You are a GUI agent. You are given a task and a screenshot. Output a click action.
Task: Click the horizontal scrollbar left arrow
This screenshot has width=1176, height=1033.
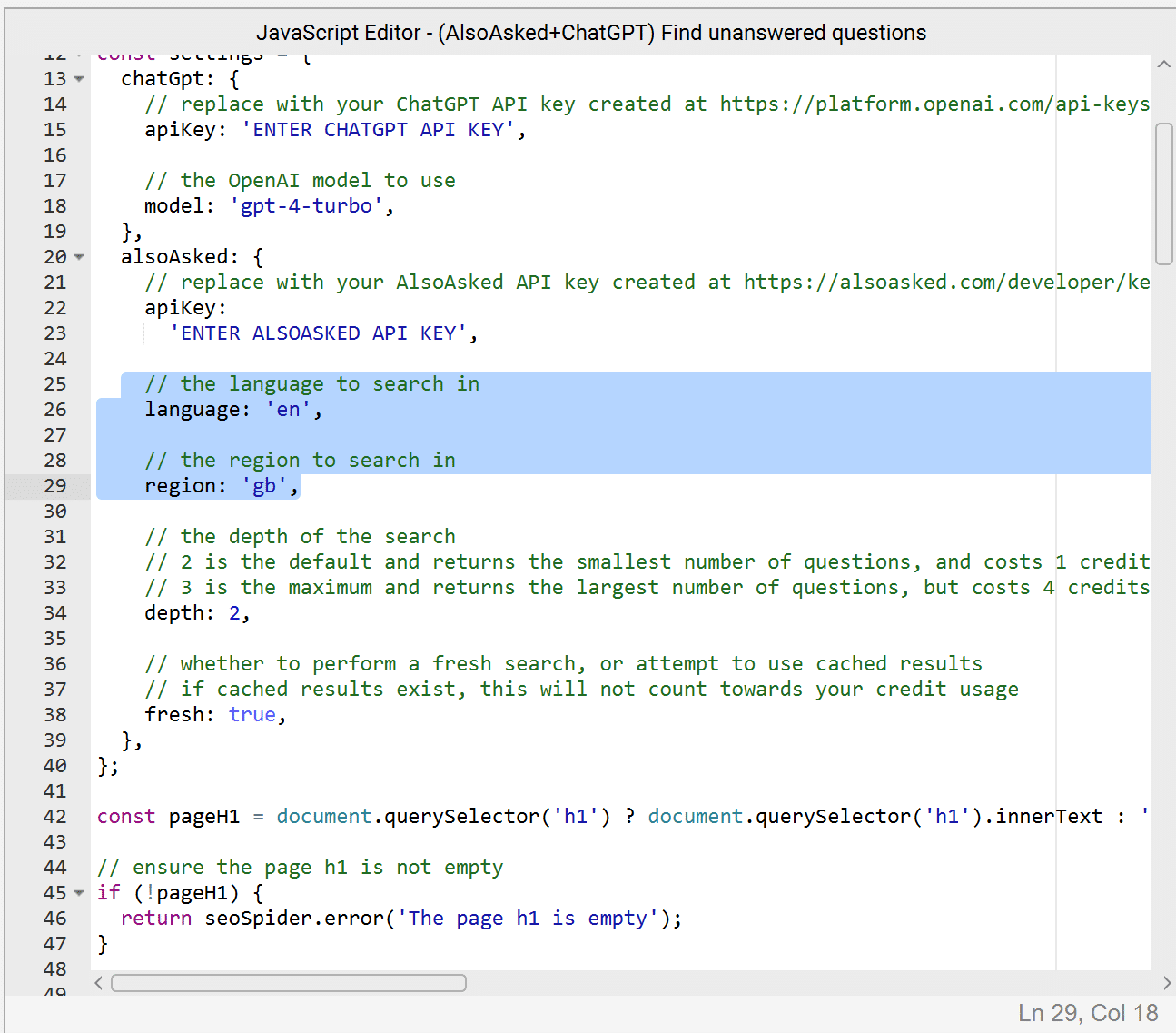coord(99,983)
